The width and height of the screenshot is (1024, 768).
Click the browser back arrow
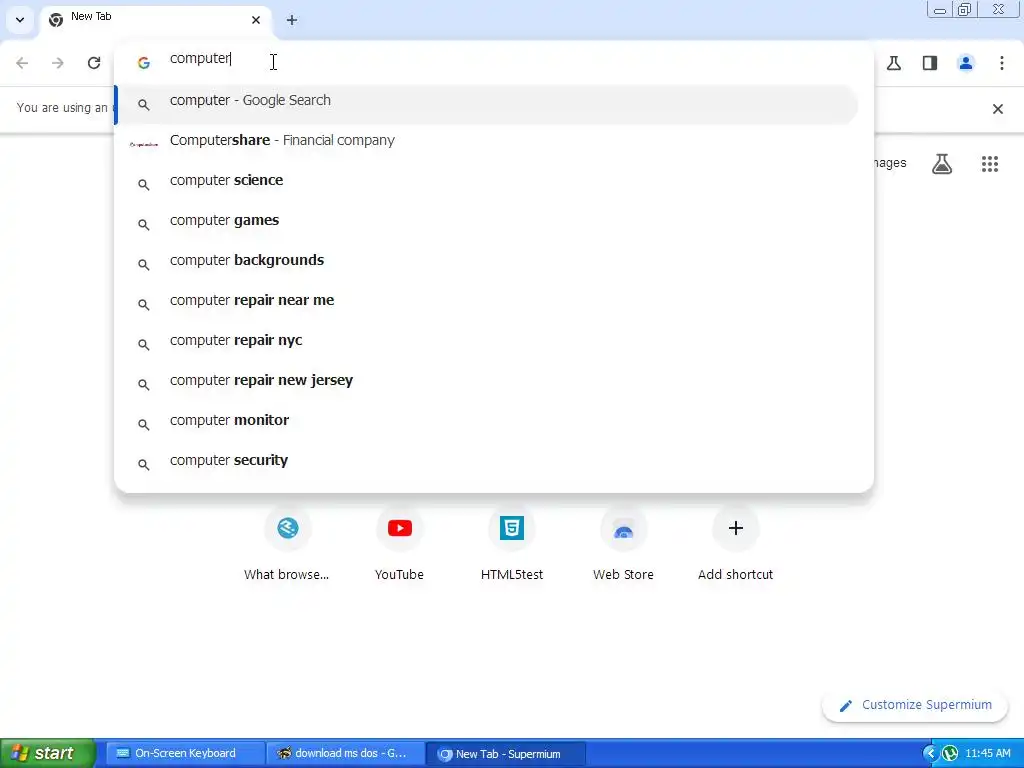click(22, 63)
